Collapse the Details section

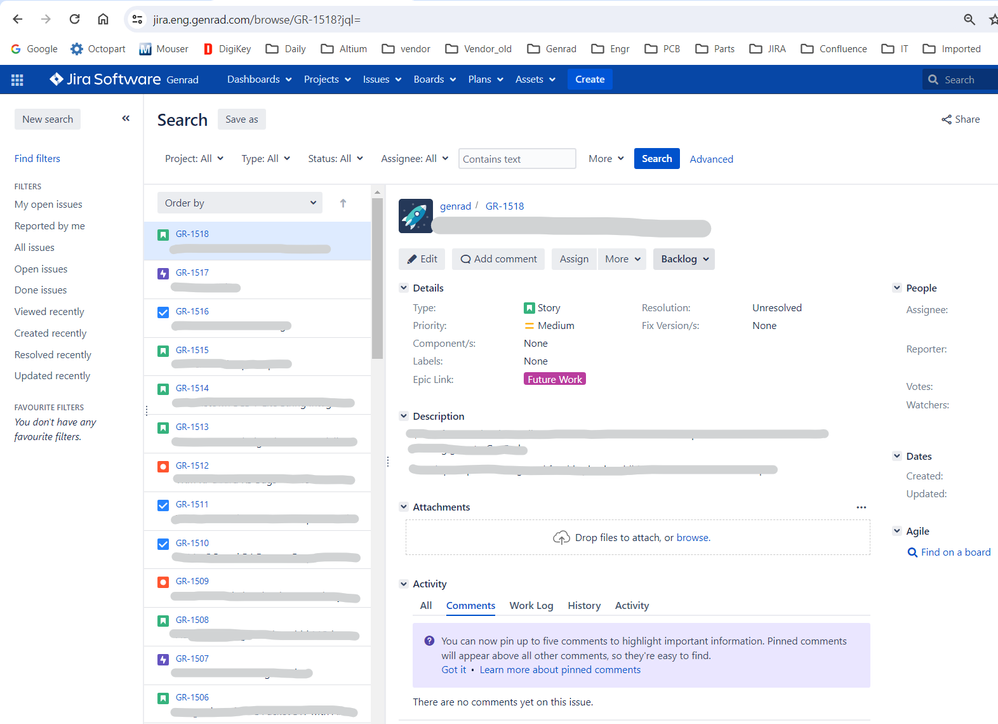pyautogui.click(x=403, y=288)
